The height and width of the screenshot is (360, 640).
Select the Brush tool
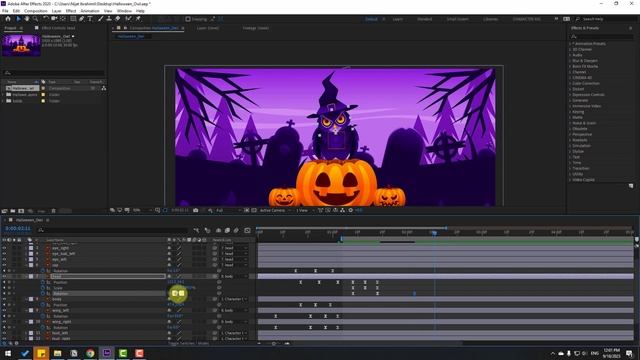pos(100,19)
